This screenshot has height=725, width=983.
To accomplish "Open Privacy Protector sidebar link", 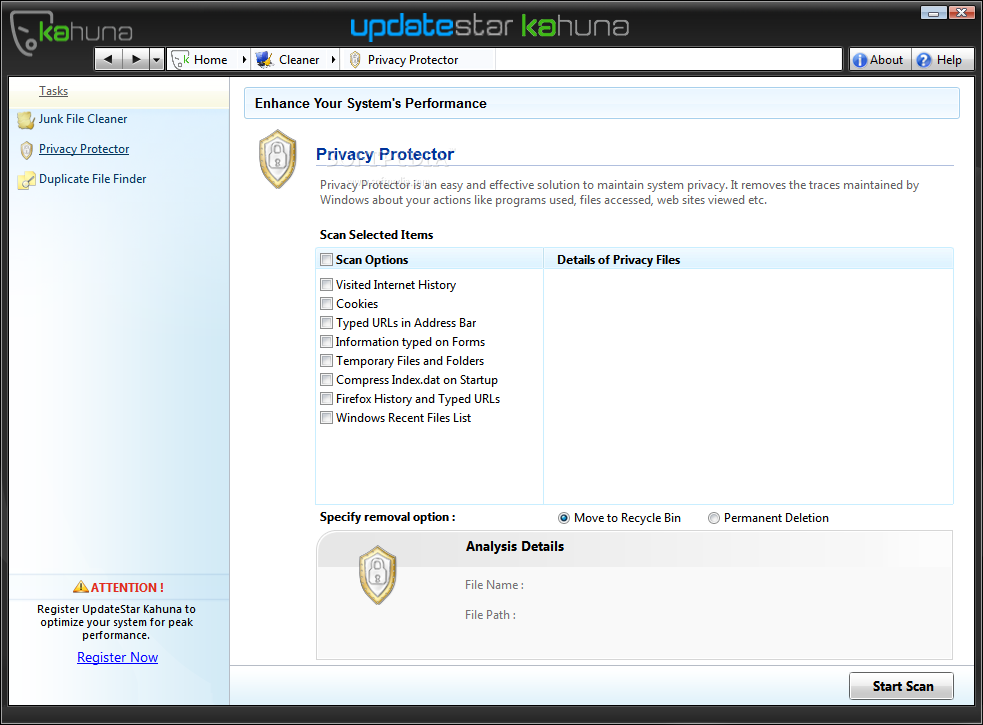I will click(84, 149).
